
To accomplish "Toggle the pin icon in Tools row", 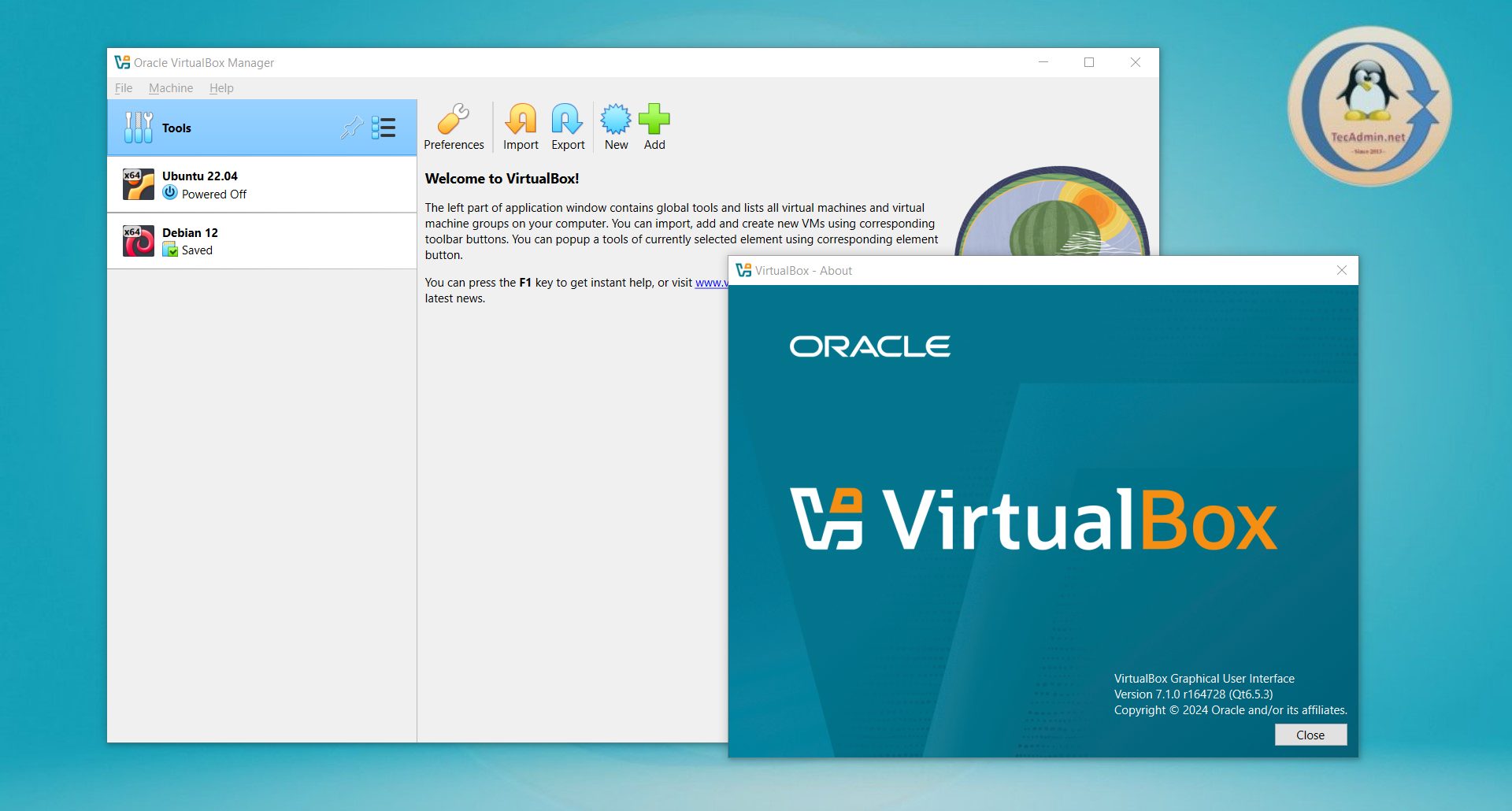I will click(351, 128).
